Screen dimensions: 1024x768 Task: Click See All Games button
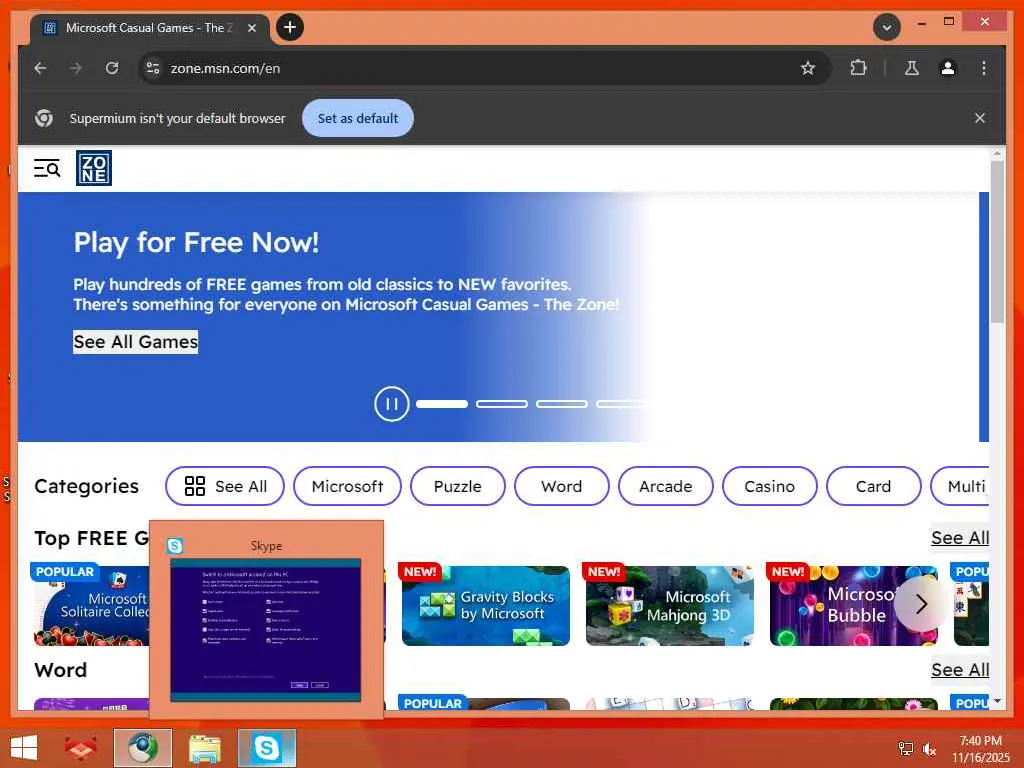(135, 342)
